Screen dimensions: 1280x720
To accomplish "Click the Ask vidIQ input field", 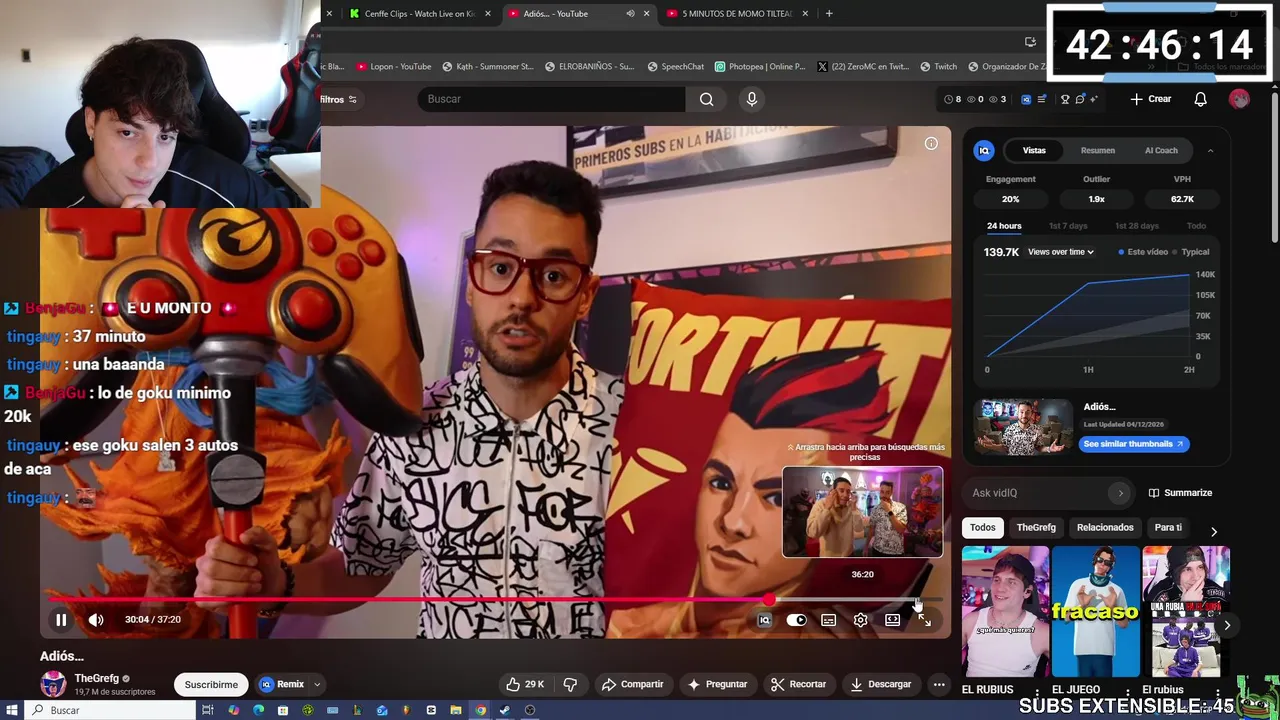I will point(1038,493).
